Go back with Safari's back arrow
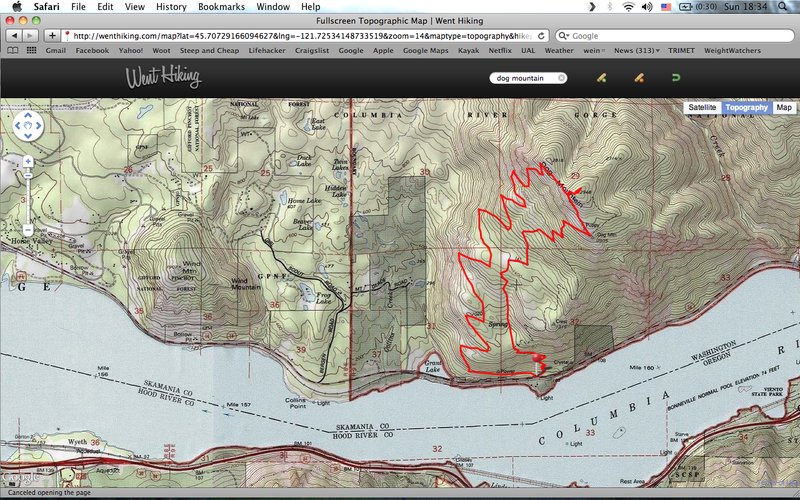This screenshot has height=500, width=800. 14,36
